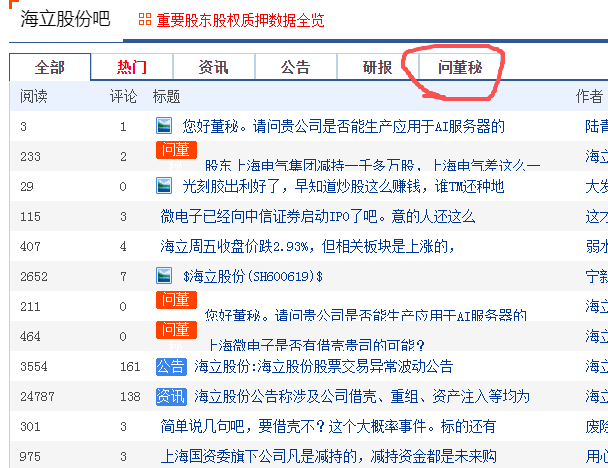
Task: Open post 上海国资委旗下公司凡是减持的
Action: tap(328, 456)
